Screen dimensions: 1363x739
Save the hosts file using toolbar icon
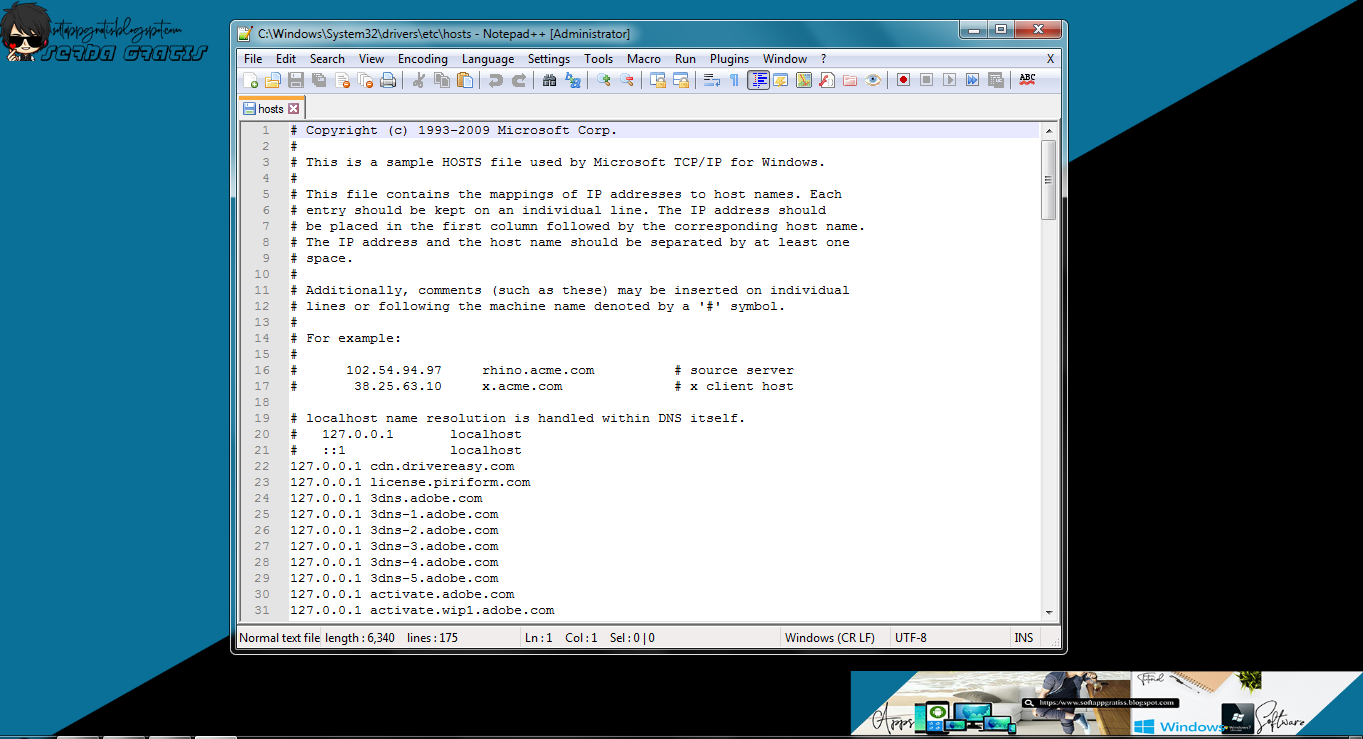pos(295,80)
